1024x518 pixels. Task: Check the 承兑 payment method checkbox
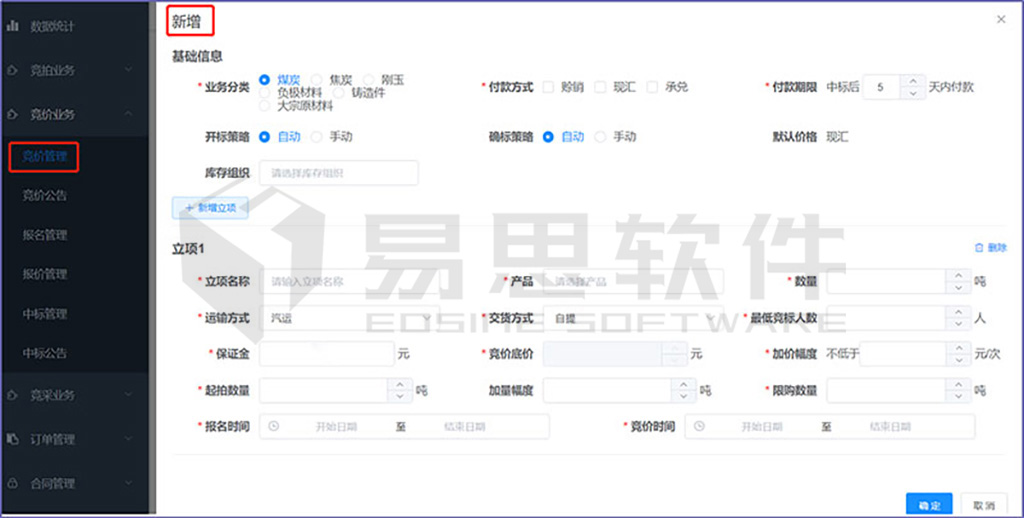(x=652, y=87)
